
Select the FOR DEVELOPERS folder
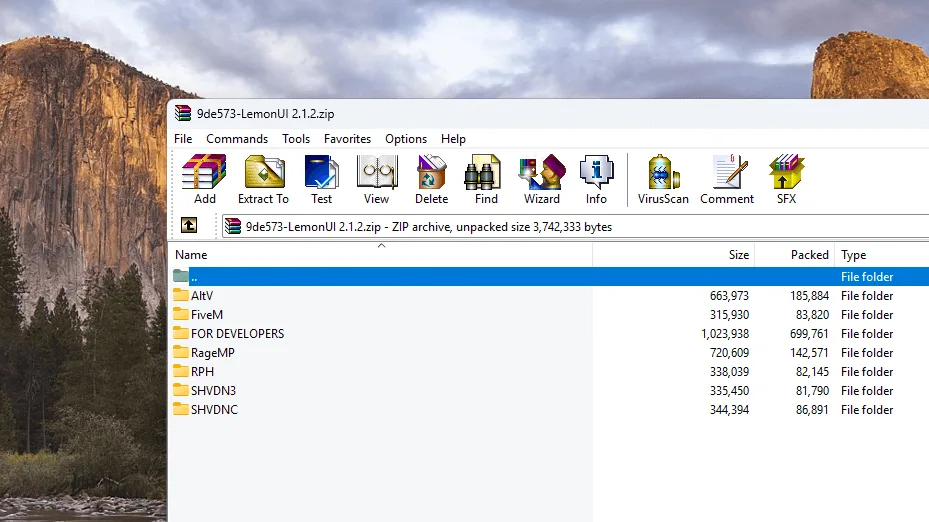click(x=237, y=334)
